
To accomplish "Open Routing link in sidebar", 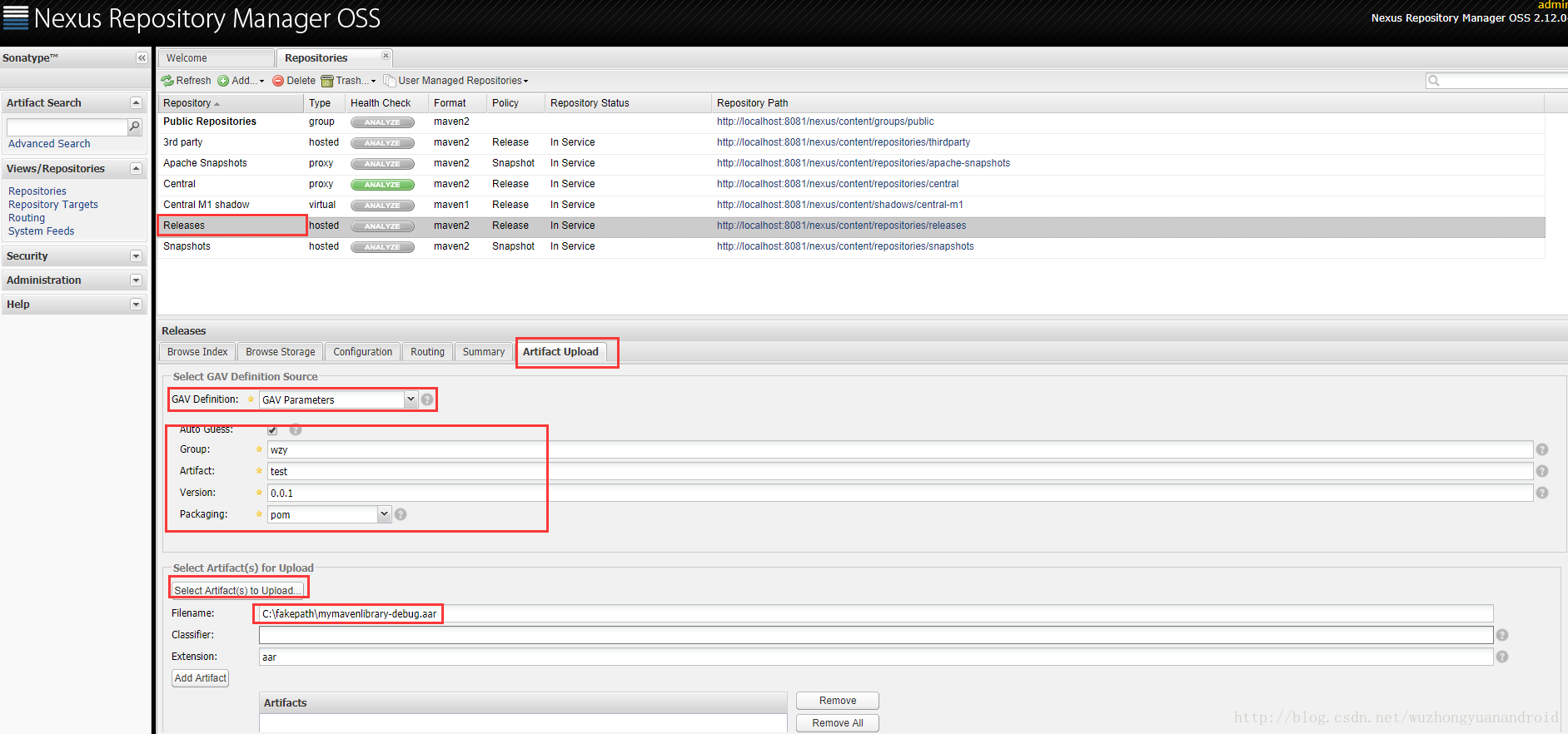I will click(x=27, y=218).
